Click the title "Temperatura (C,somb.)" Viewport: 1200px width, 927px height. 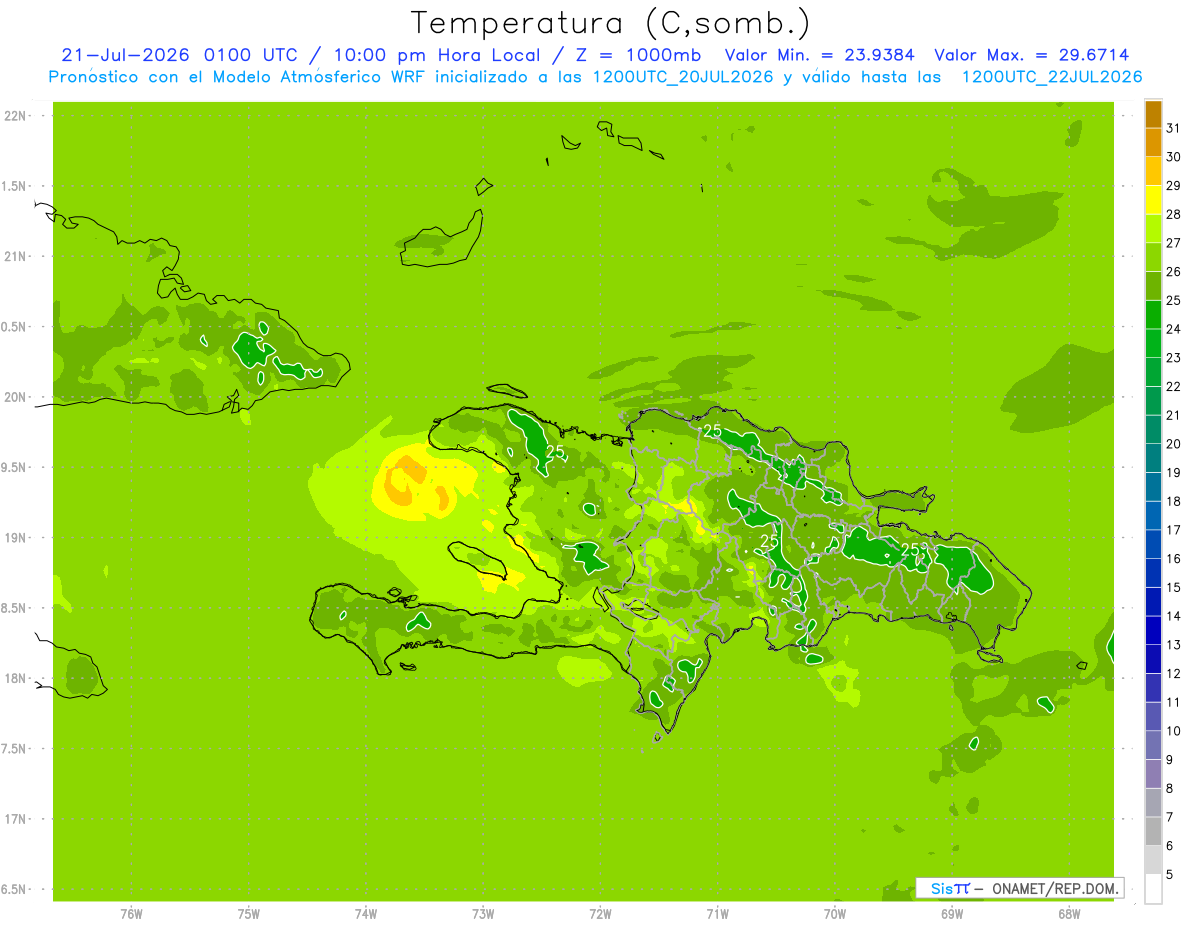click(610, 23)
